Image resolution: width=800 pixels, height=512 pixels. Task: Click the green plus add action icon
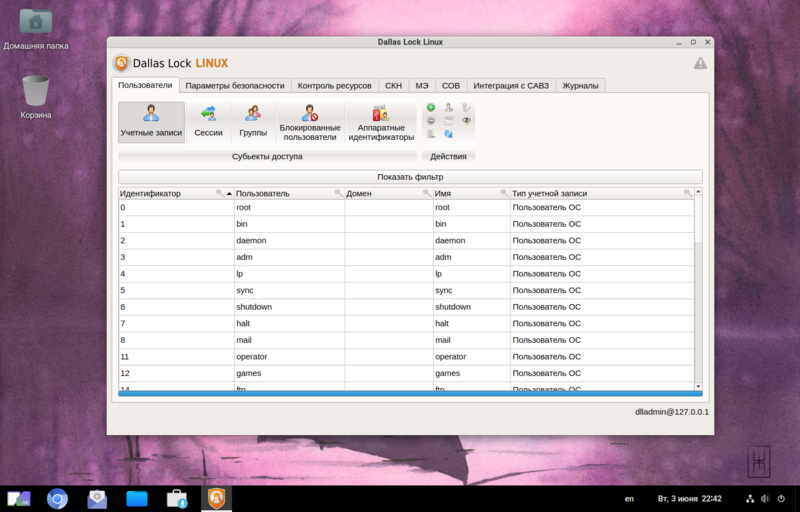pyautogui.click(x=431, y=107)
